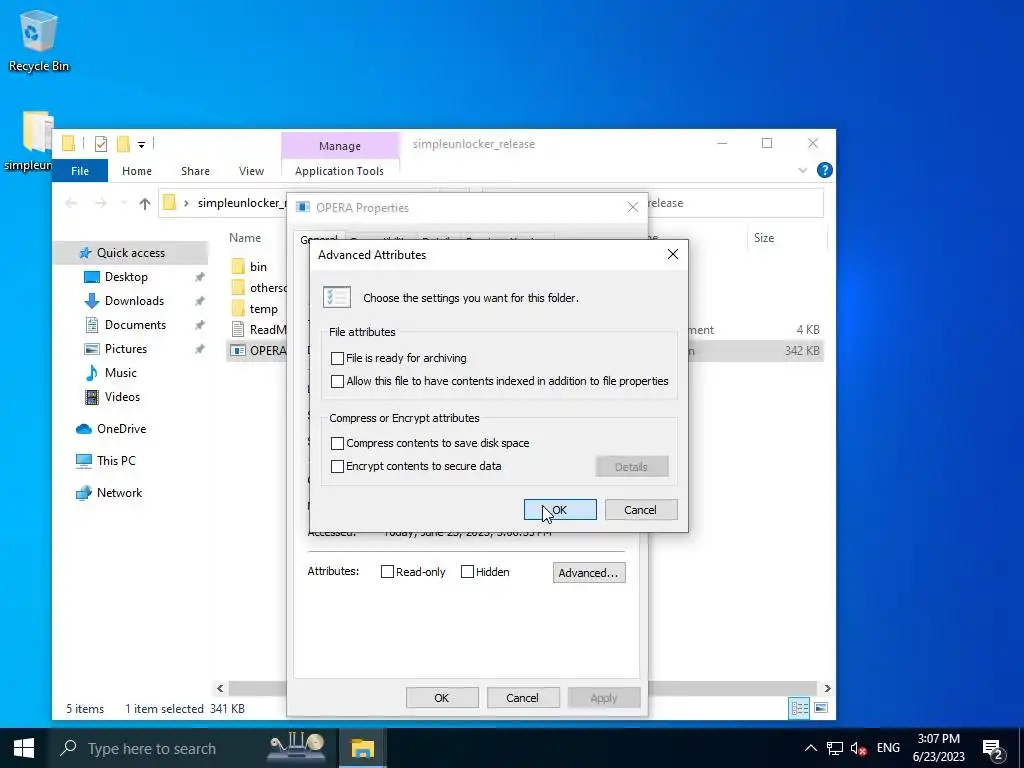Switch to large icons view layout
Viewport: 1024px width, 768px height.
(821, 709)
